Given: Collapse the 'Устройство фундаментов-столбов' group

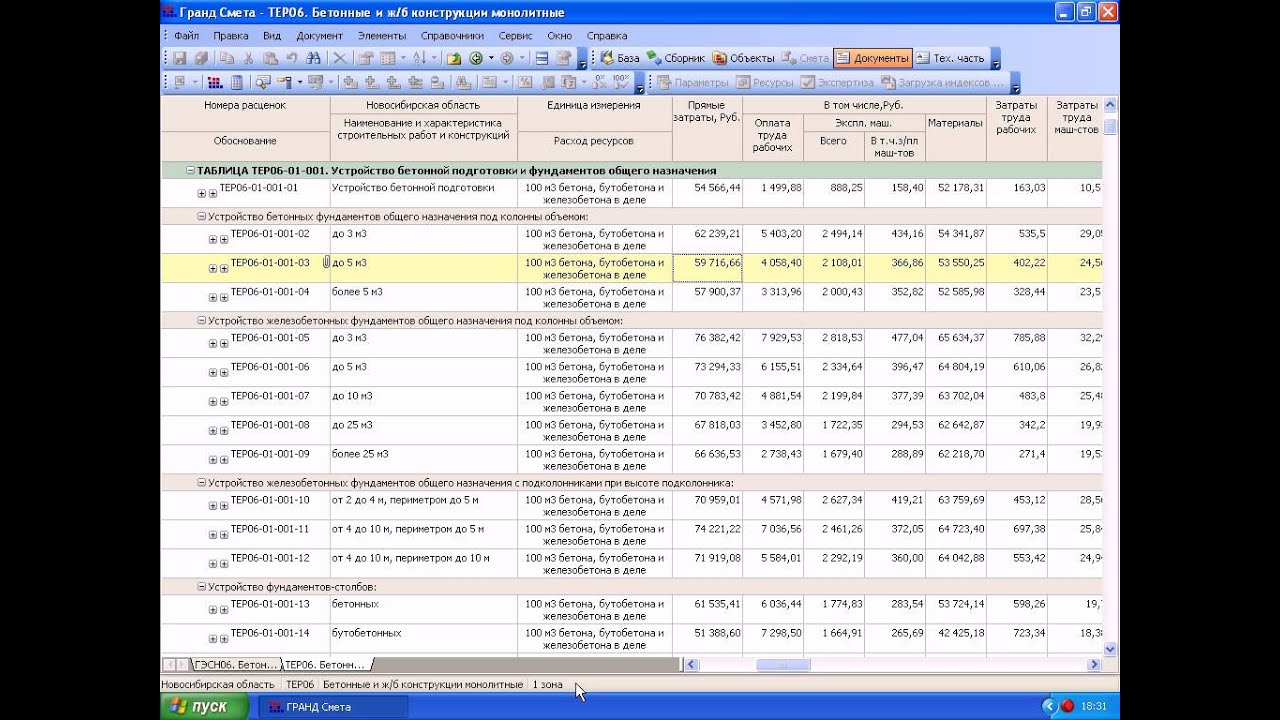Looking at the screenshot, I should [201, 587].
